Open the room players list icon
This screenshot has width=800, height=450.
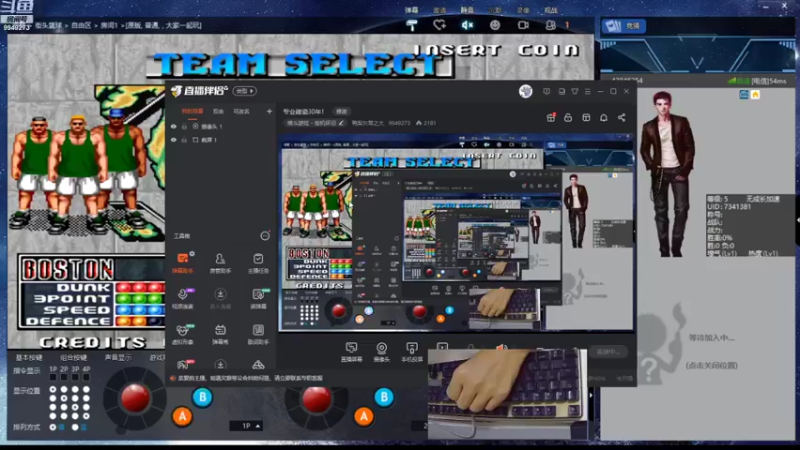[551, 25]
